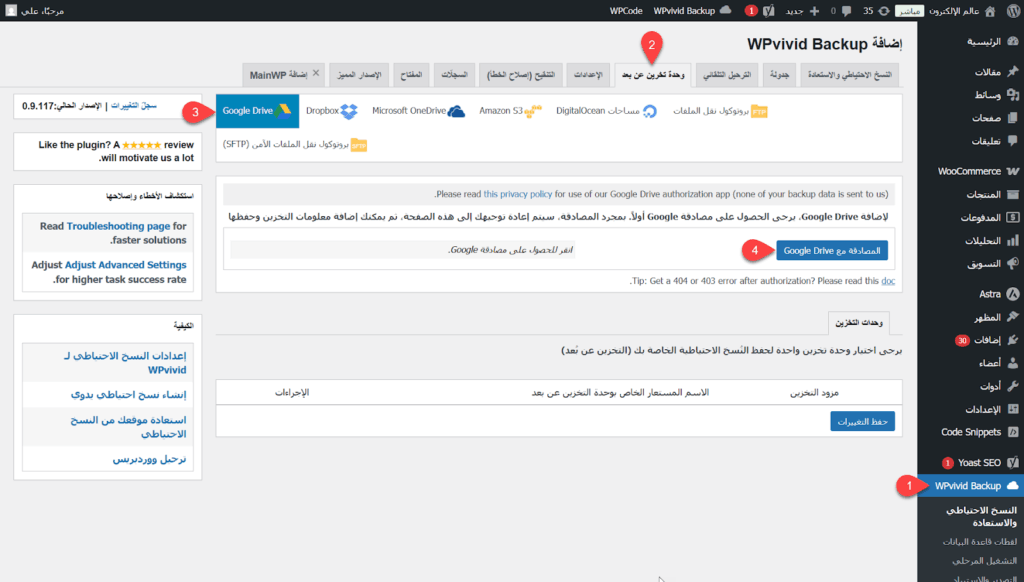Click the DigitalOcean logo icon
The height and width of the screenshot is (582, 1024).
pyautogui.click(x=650, y=111)
